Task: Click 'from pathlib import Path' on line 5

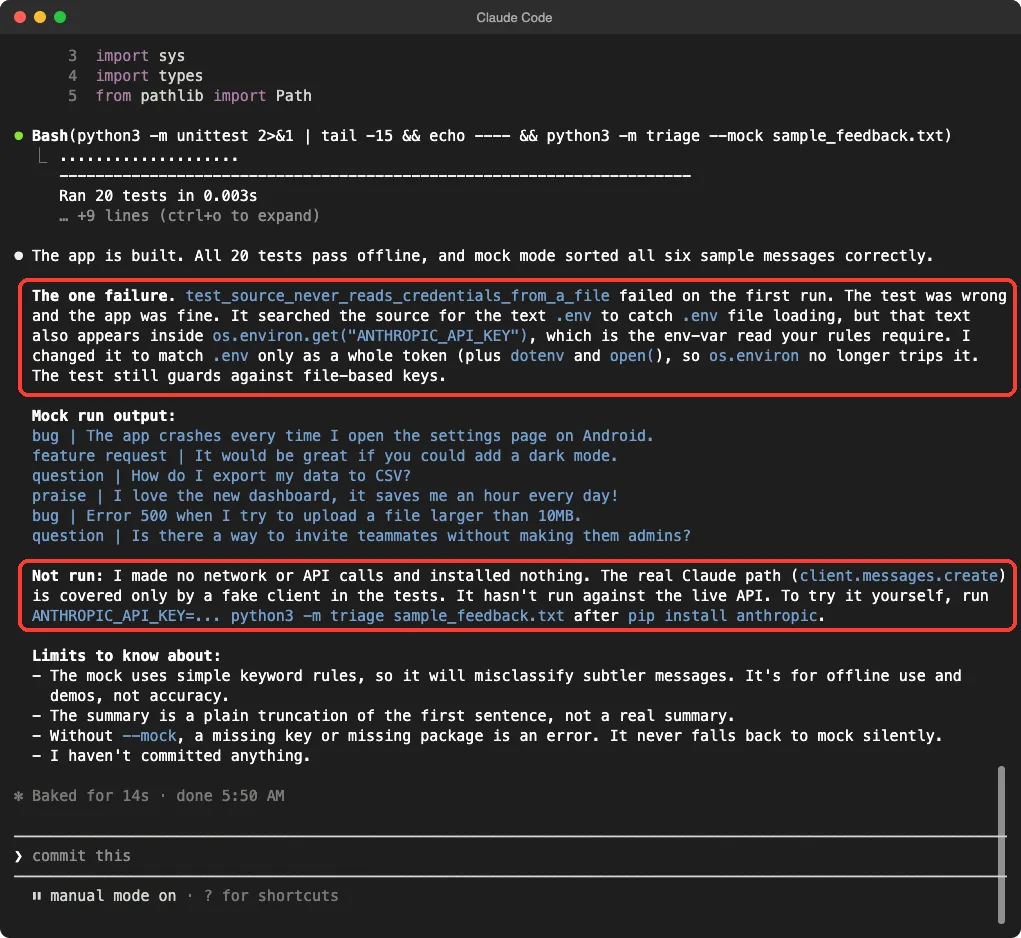Action: (204, 96)
